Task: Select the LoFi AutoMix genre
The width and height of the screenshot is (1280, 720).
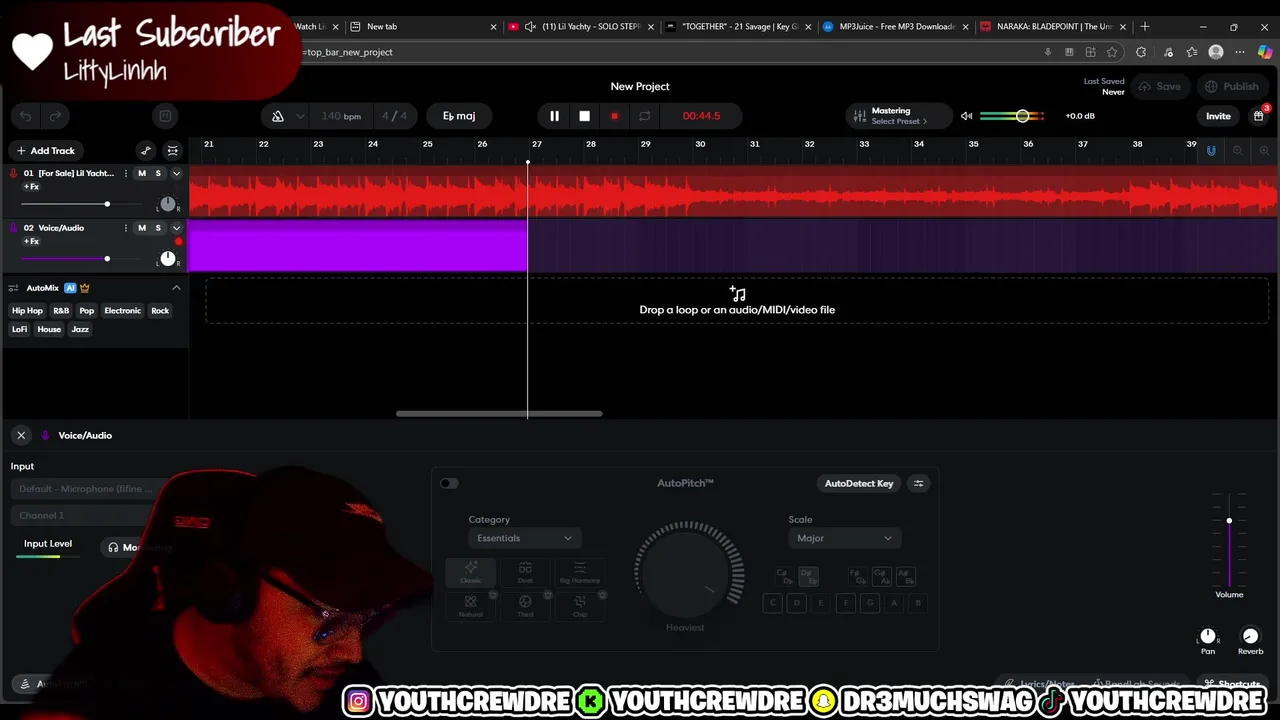Action: (x=20, y=329)
